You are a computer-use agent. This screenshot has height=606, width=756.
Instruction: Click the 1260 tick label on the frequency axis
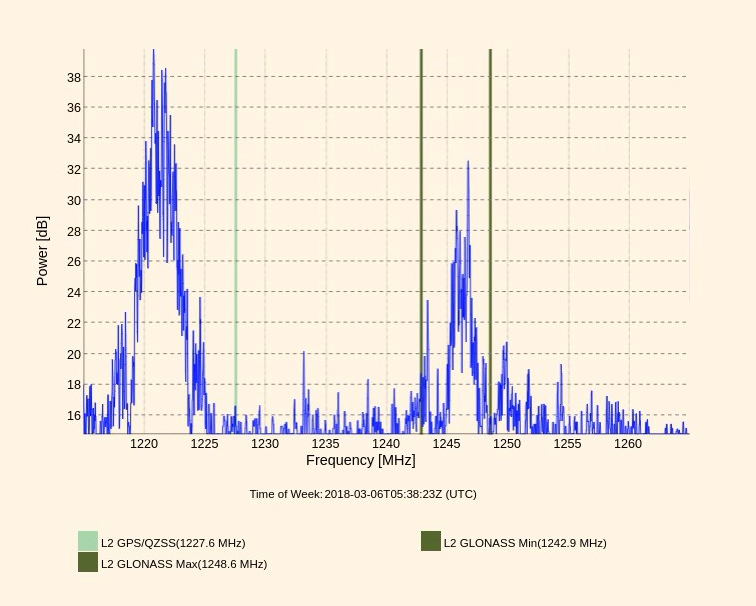[628, 443]
